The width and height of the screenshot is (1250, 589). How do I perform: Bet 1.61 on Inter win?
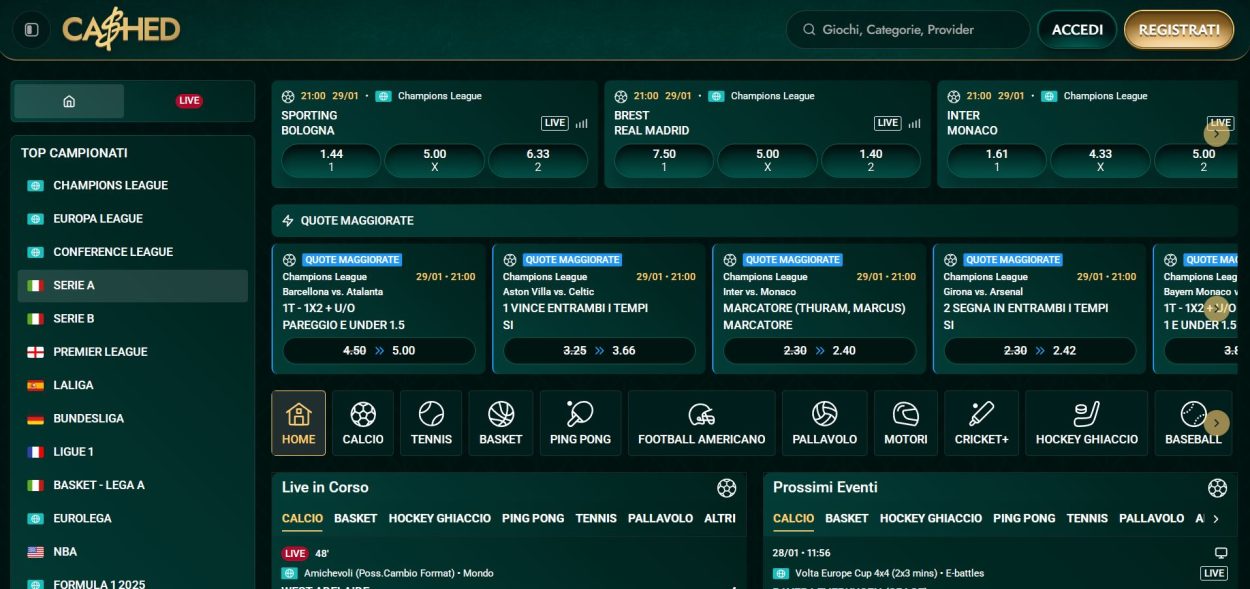pyautogui.click(x=997, y=161)
